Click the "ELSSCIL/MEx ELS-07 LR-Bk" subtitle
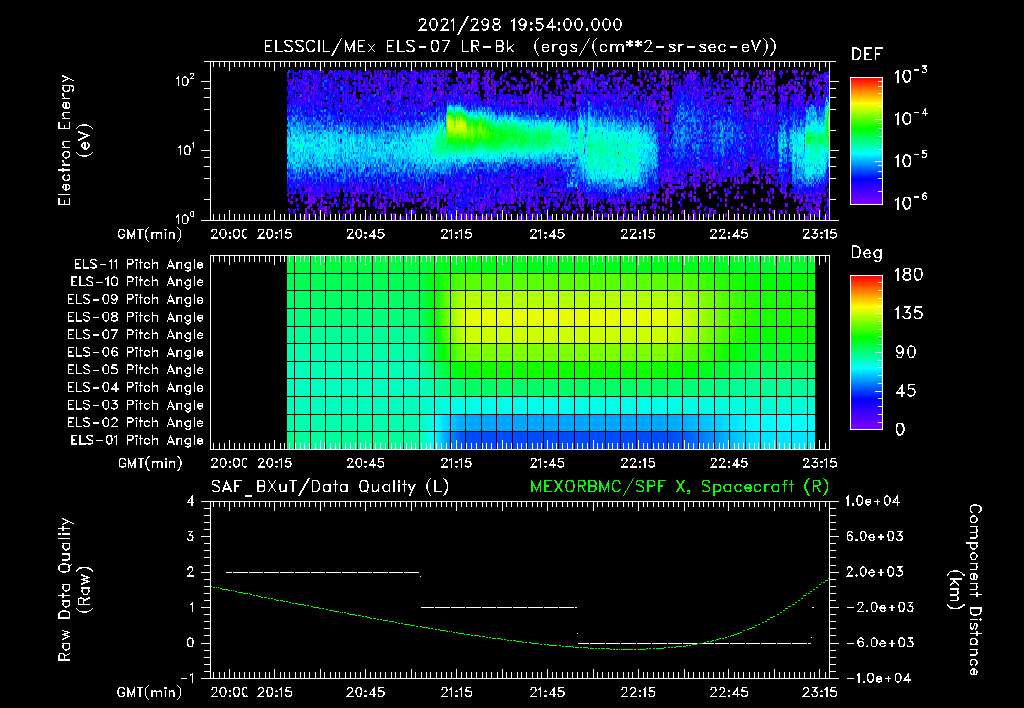The width and height of the screenshot is (1024, 708). (389, 47)
